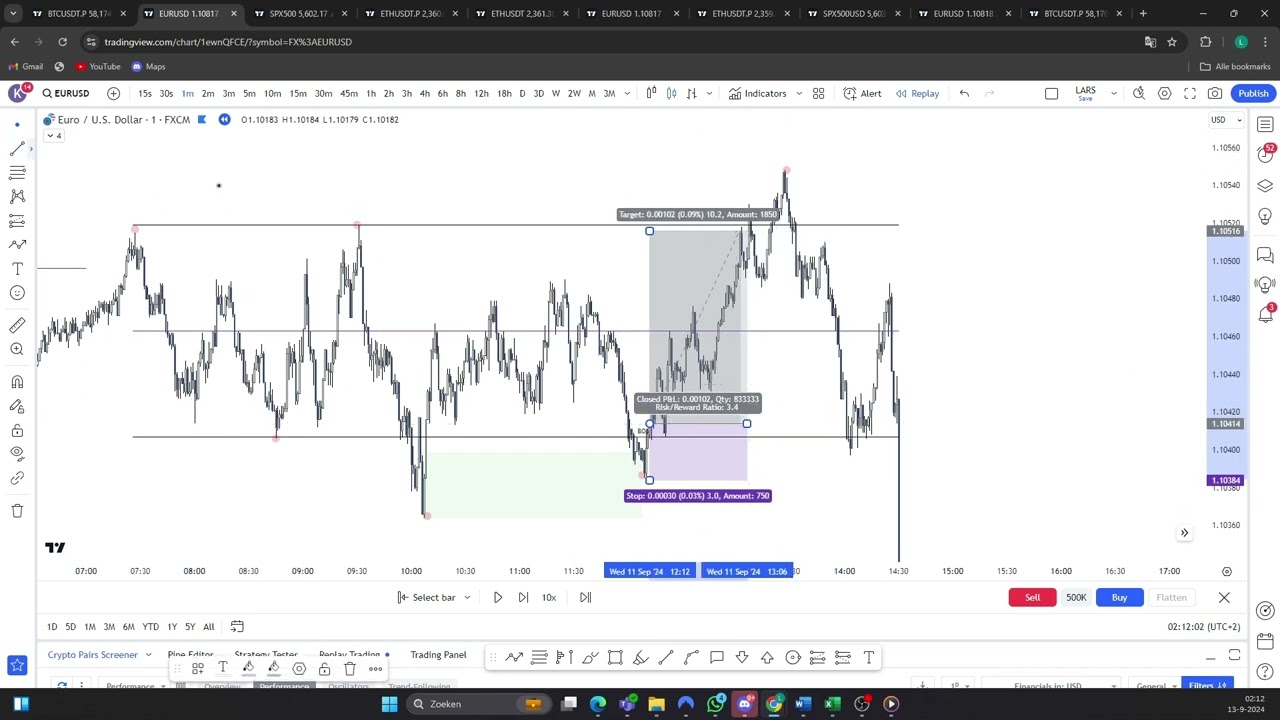The width and height of the screenshot is (1280, 720).
Task: Switch chart to 4h interval
Action: [x=425, y=93]
